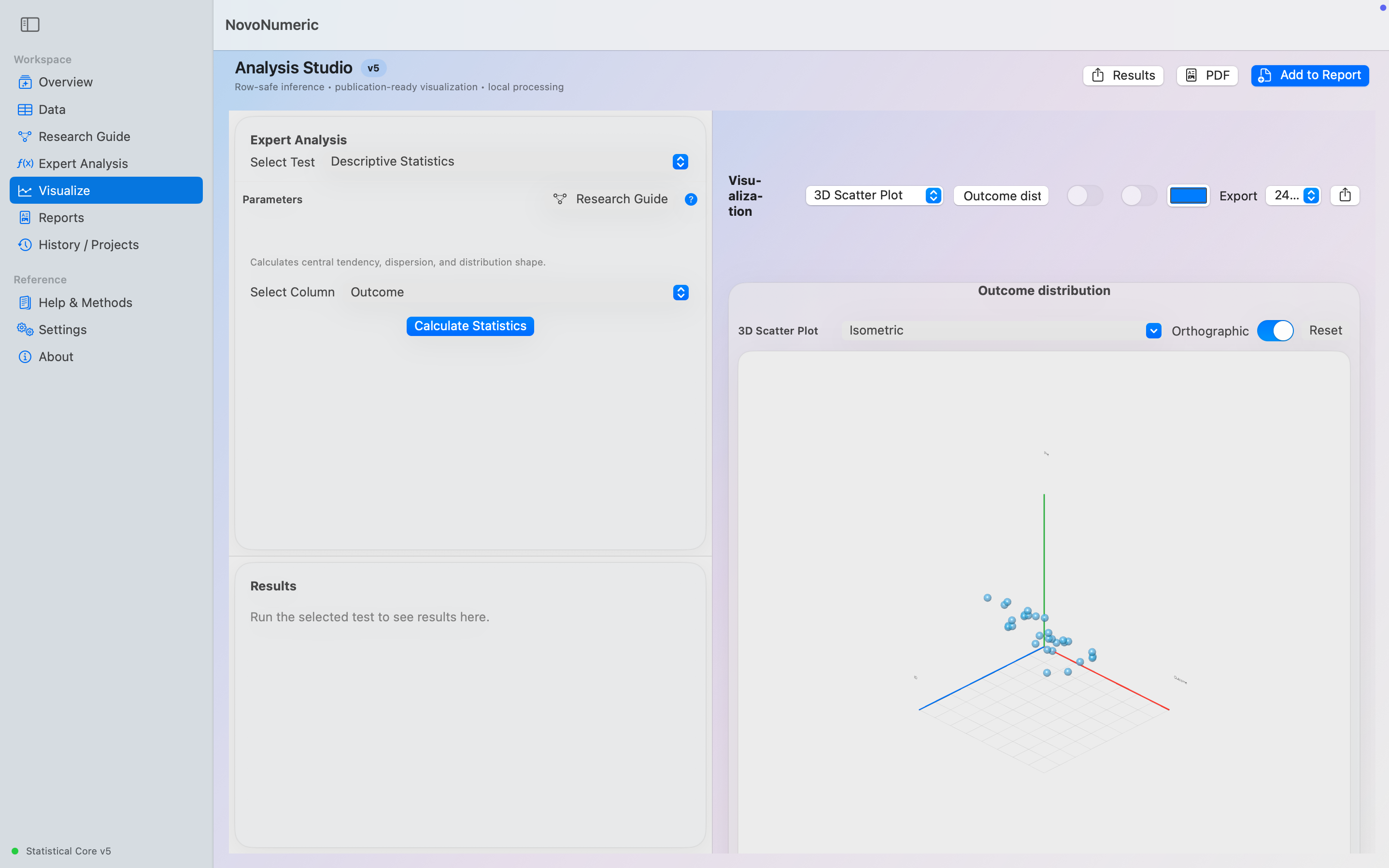Click the Visualize chart icon in the sidebar
Screen dimensions: 1389x868
coord(25,191)
